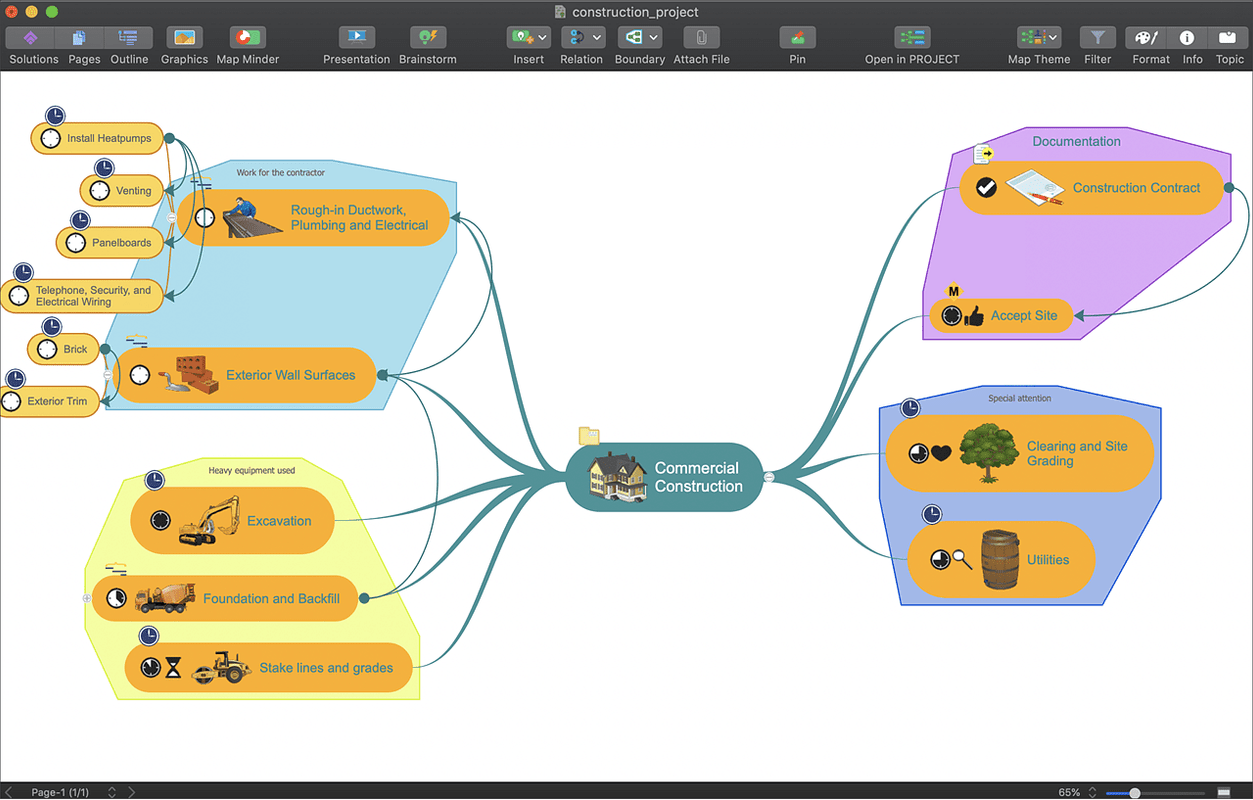The height and width of the screenshot is (800, 1253).
Task: Select the Telephone, Security, and Electrical Wiring topic
Action: [82, 296]
